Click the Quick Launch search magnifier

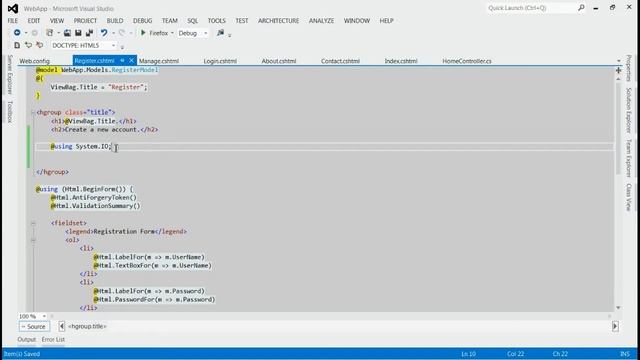(x=581, y=8)
